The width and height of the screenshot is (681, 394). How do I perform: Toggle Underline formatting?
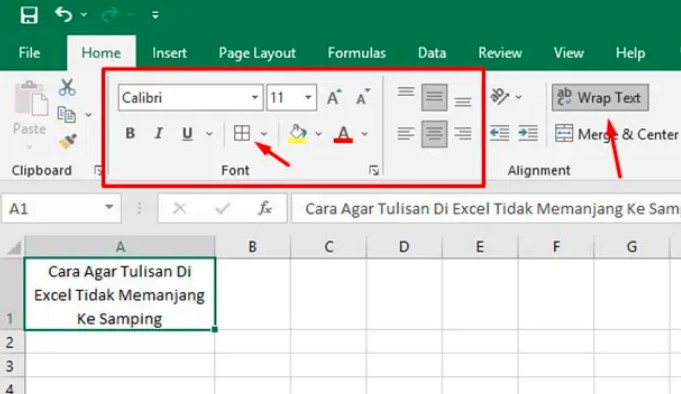(187, 134)
